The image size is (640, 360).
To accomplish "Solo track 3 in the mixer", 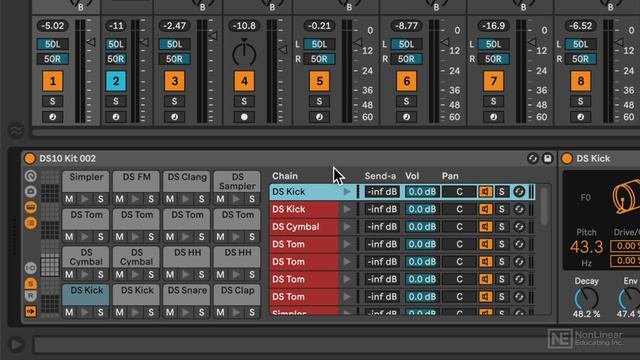I will 174,101.
